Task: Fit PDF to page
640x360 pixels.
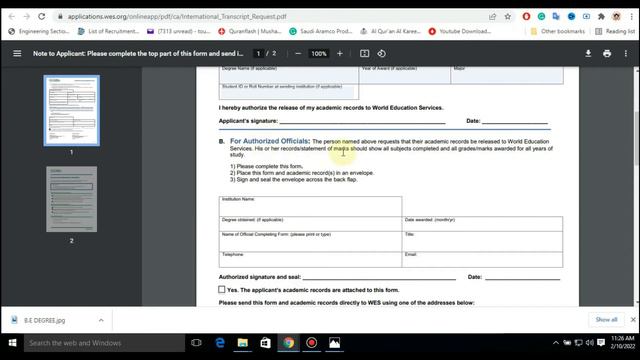Action: pos(364,53)
